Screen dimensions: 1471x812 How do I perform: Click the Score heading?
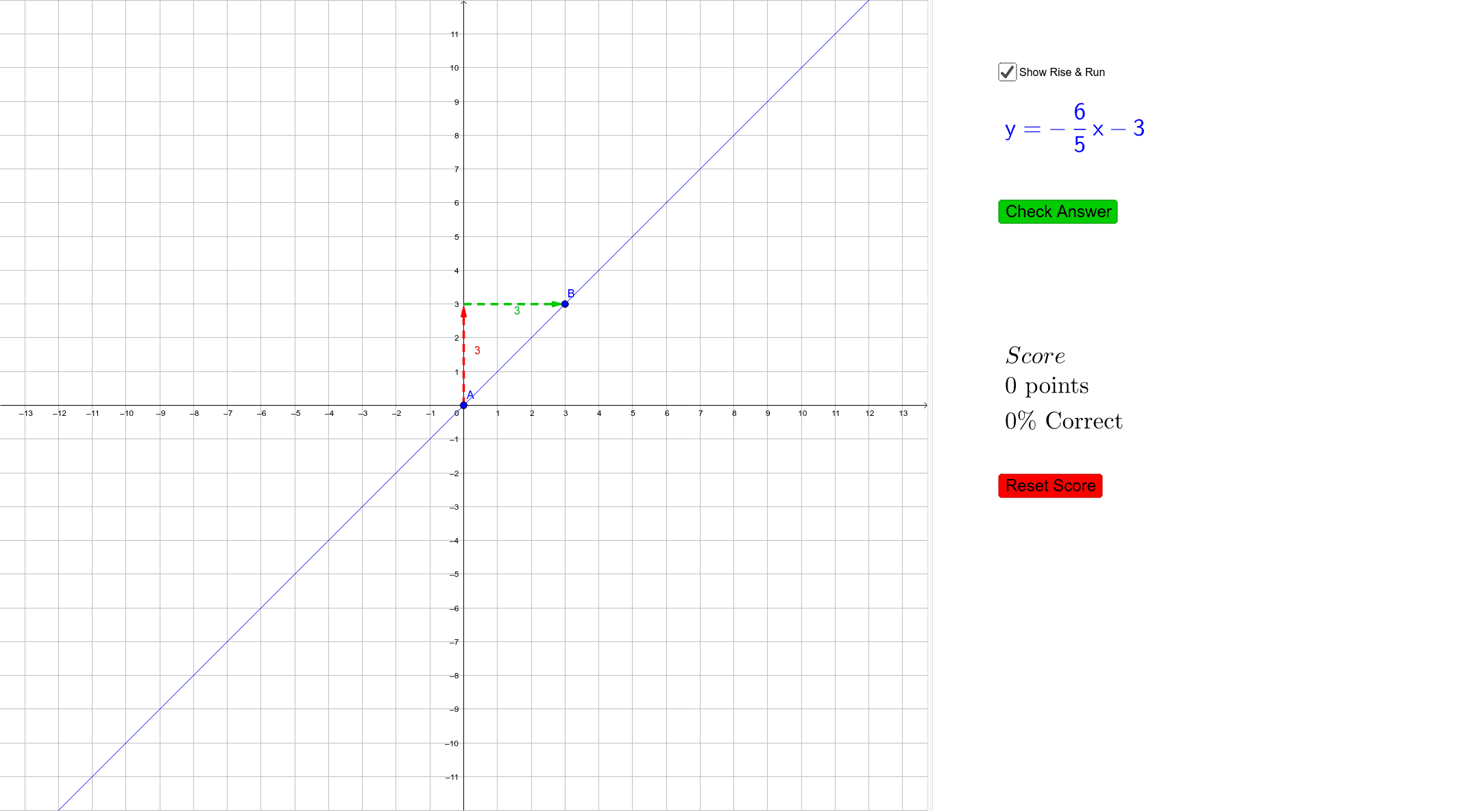coord(1035,356)
